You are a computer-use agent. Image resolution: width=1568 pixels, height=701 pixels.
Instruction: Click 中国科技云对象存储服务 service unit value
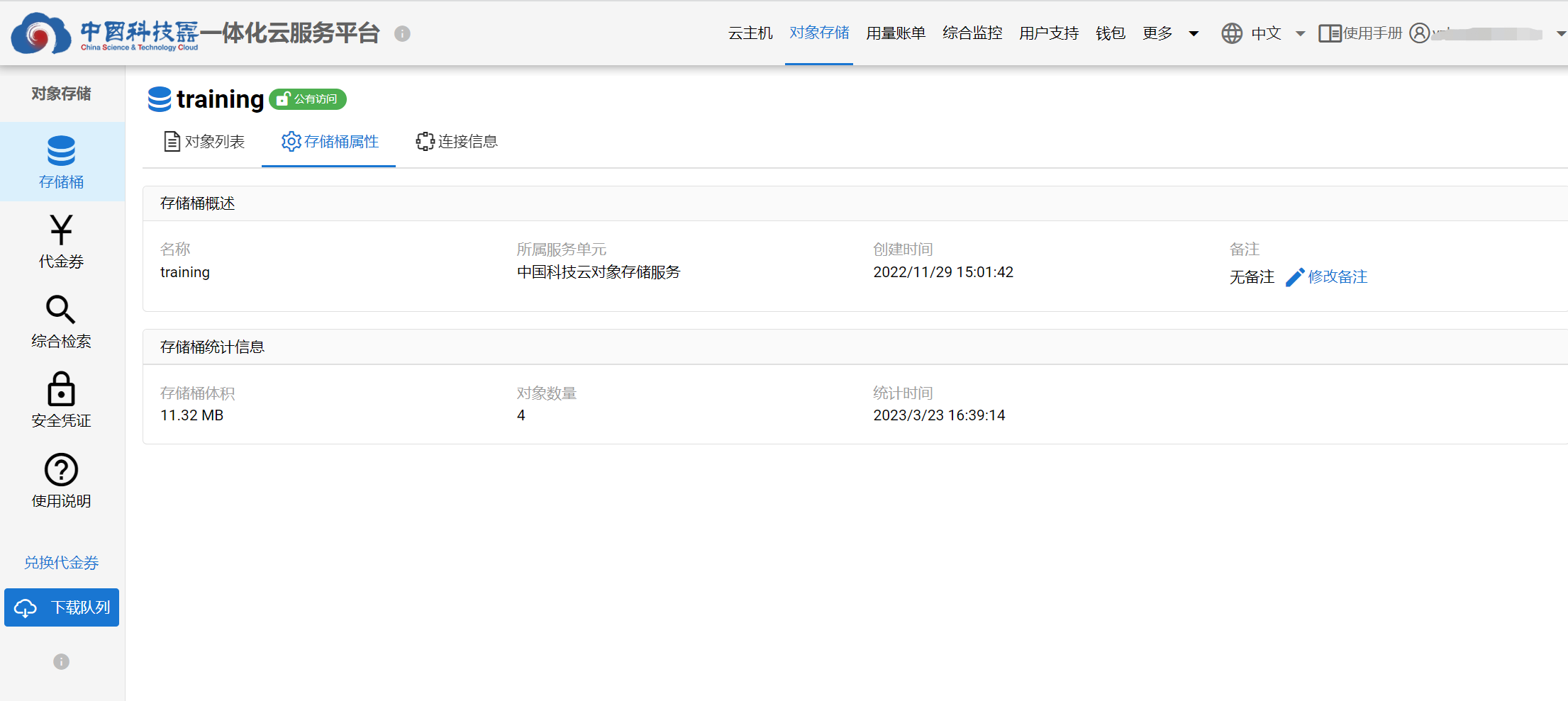click(x=599, y=272)
